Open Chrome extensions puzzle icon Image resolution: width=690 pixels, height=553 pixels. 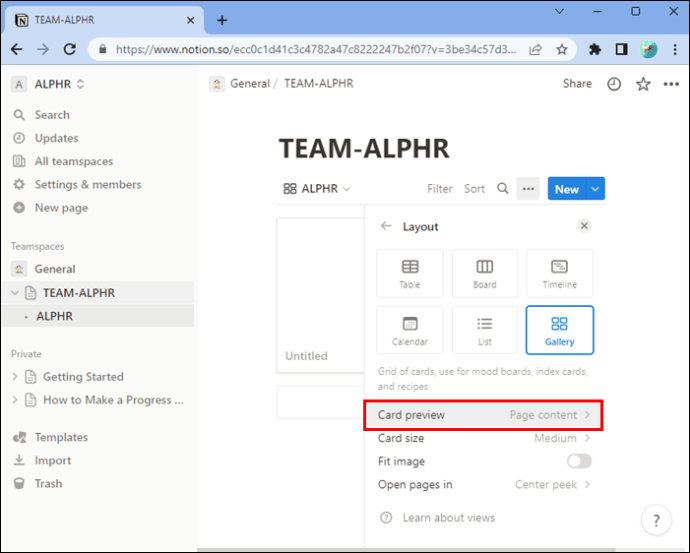tap(595, 49)
